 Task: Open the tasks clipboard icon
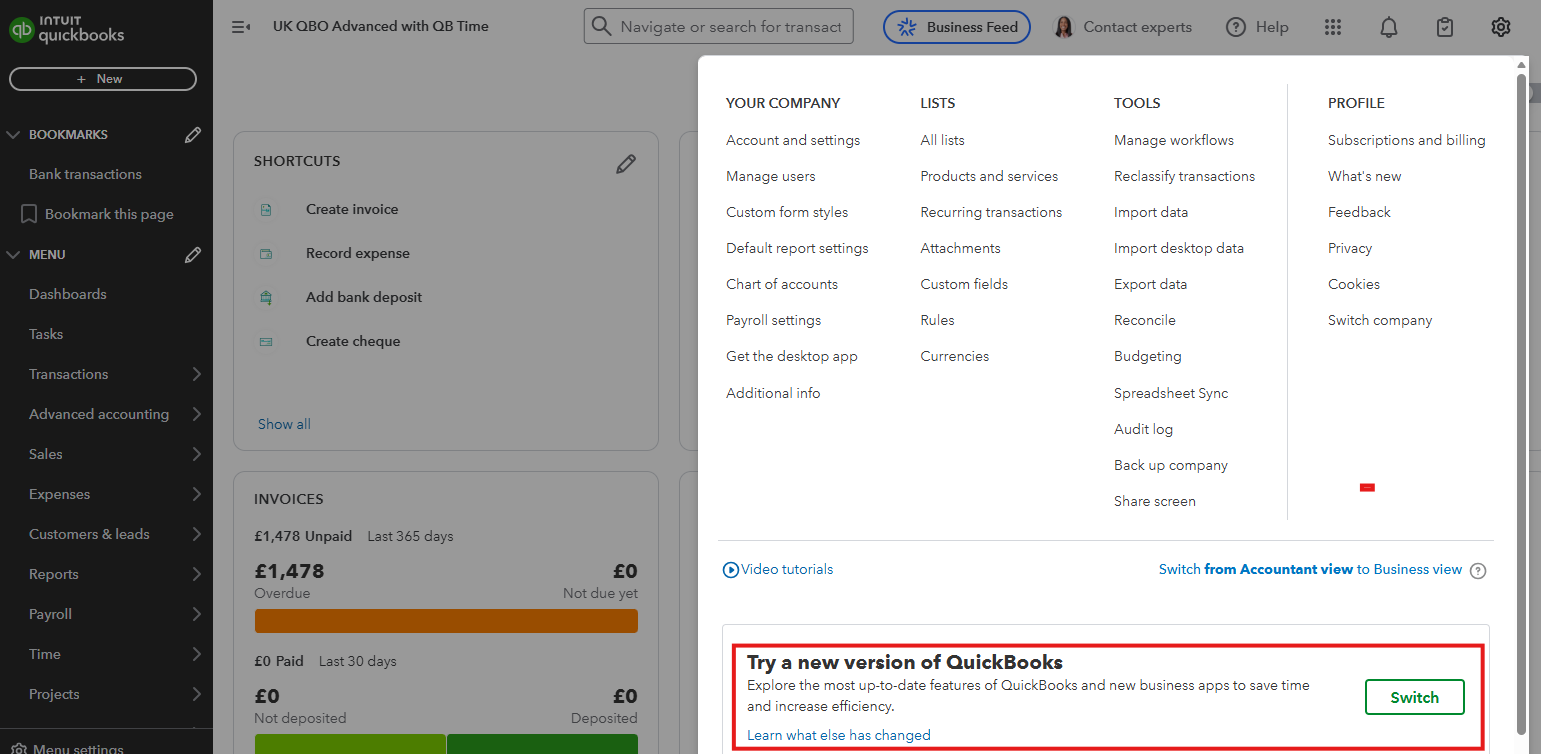point(1444,27)
